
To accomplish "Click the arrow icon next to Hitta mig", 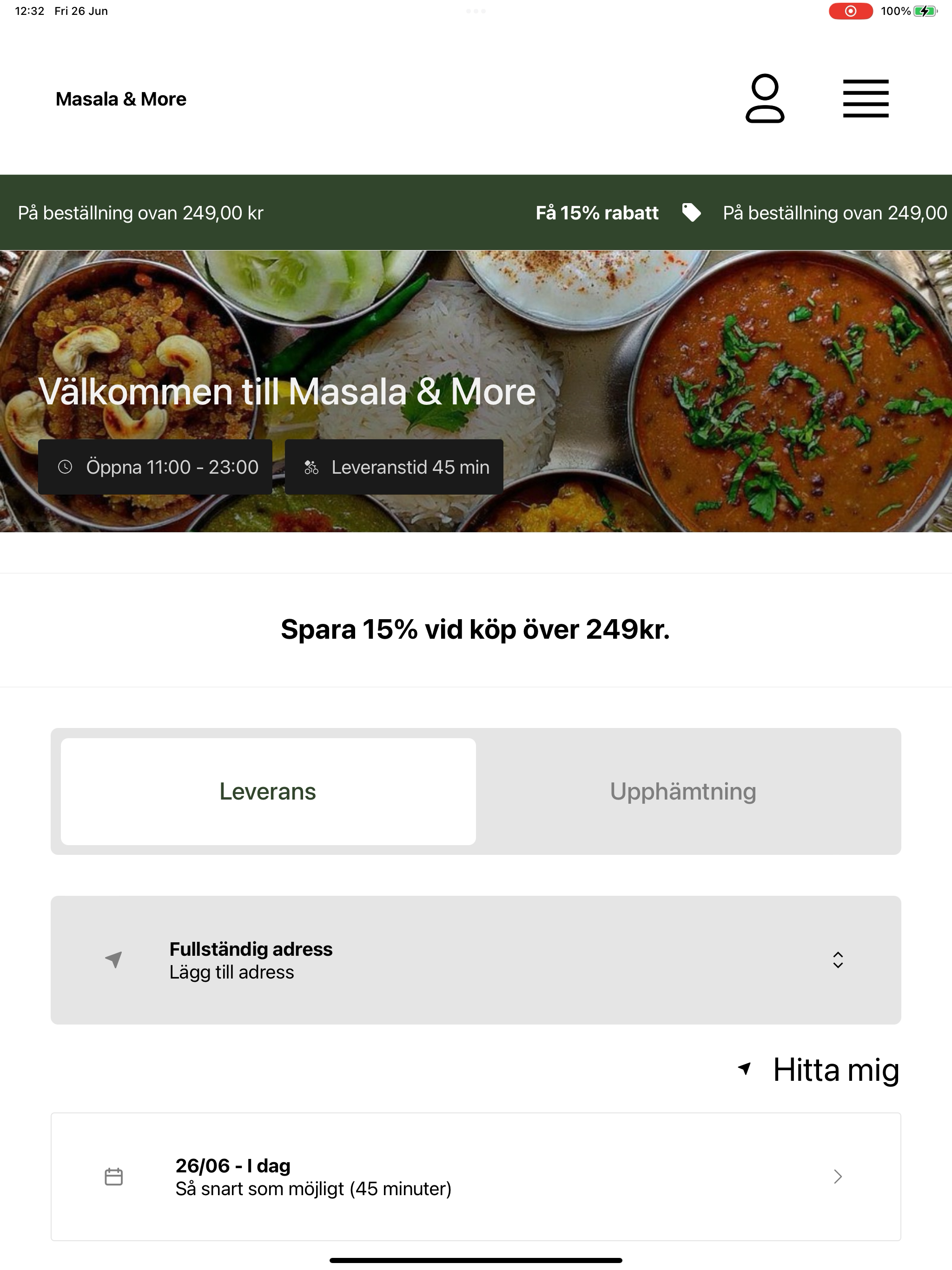I will (x=745, y=1069).
